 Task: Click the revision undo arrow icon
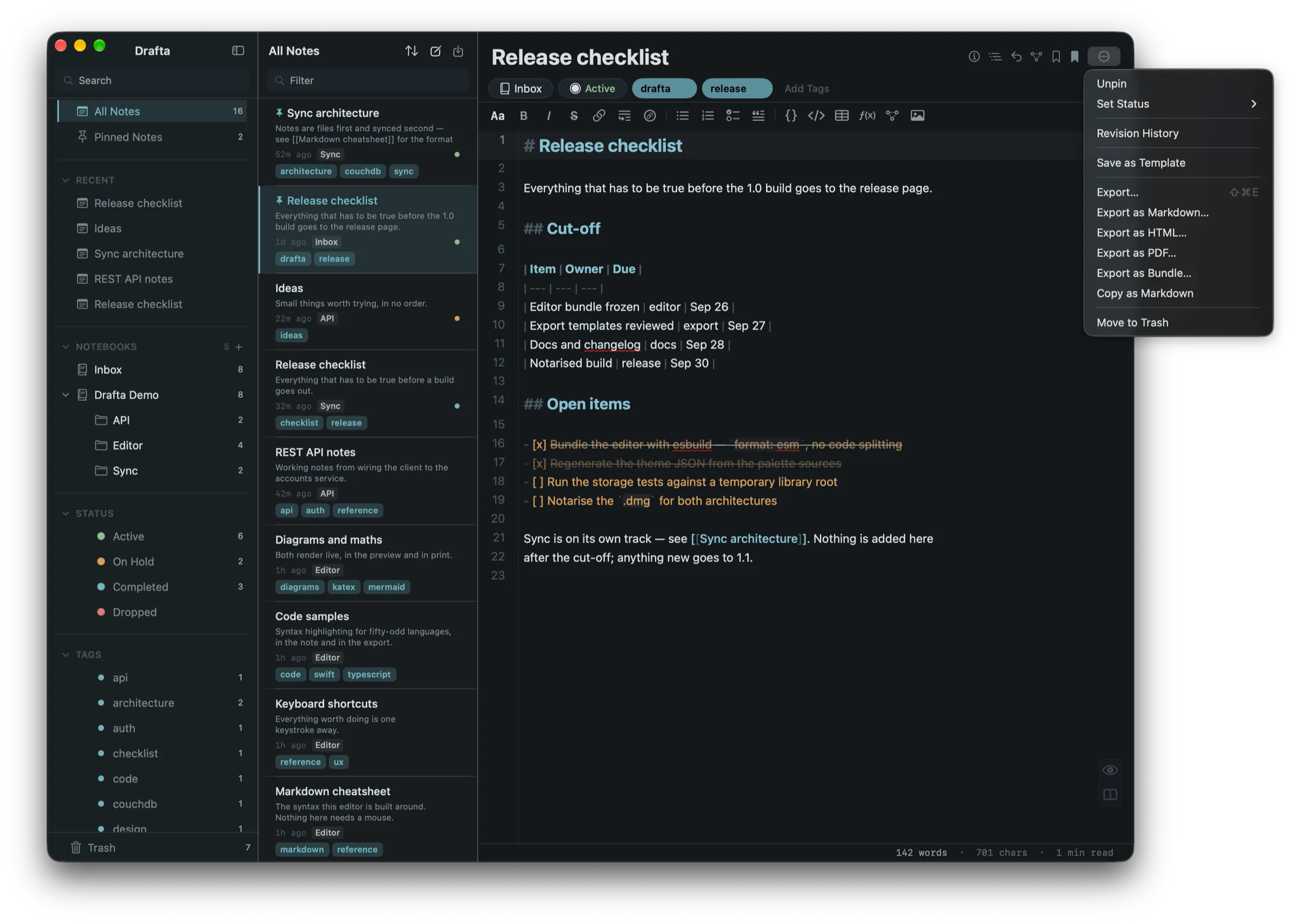click(1016, 57)
